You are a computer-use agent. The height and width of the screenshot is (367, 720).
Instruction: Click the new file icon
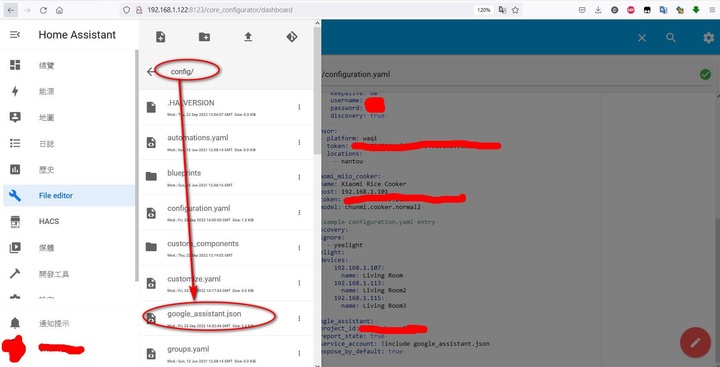coord(160,37)
